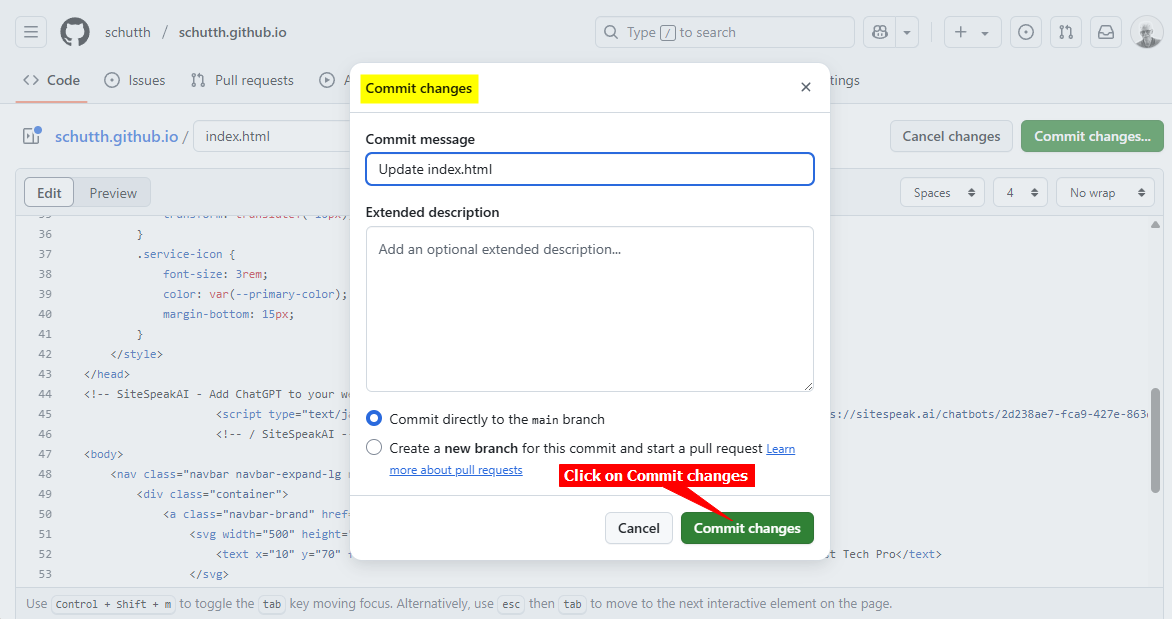View issues icon in top header
The width and height of the screenshot is (1172, 619).
pyautogui.click(x=1026, y=32)
